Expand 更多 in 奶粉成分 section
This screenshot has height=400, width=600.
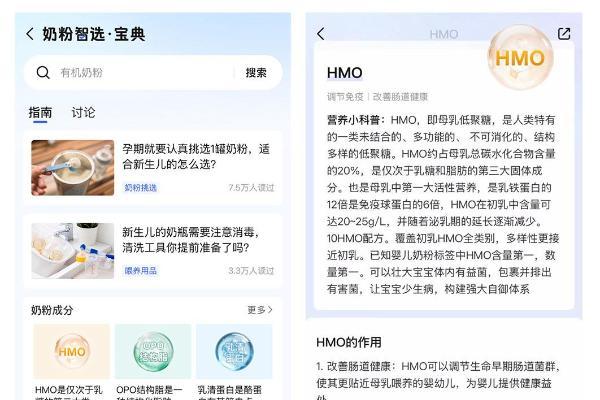(x=260, y=310)
